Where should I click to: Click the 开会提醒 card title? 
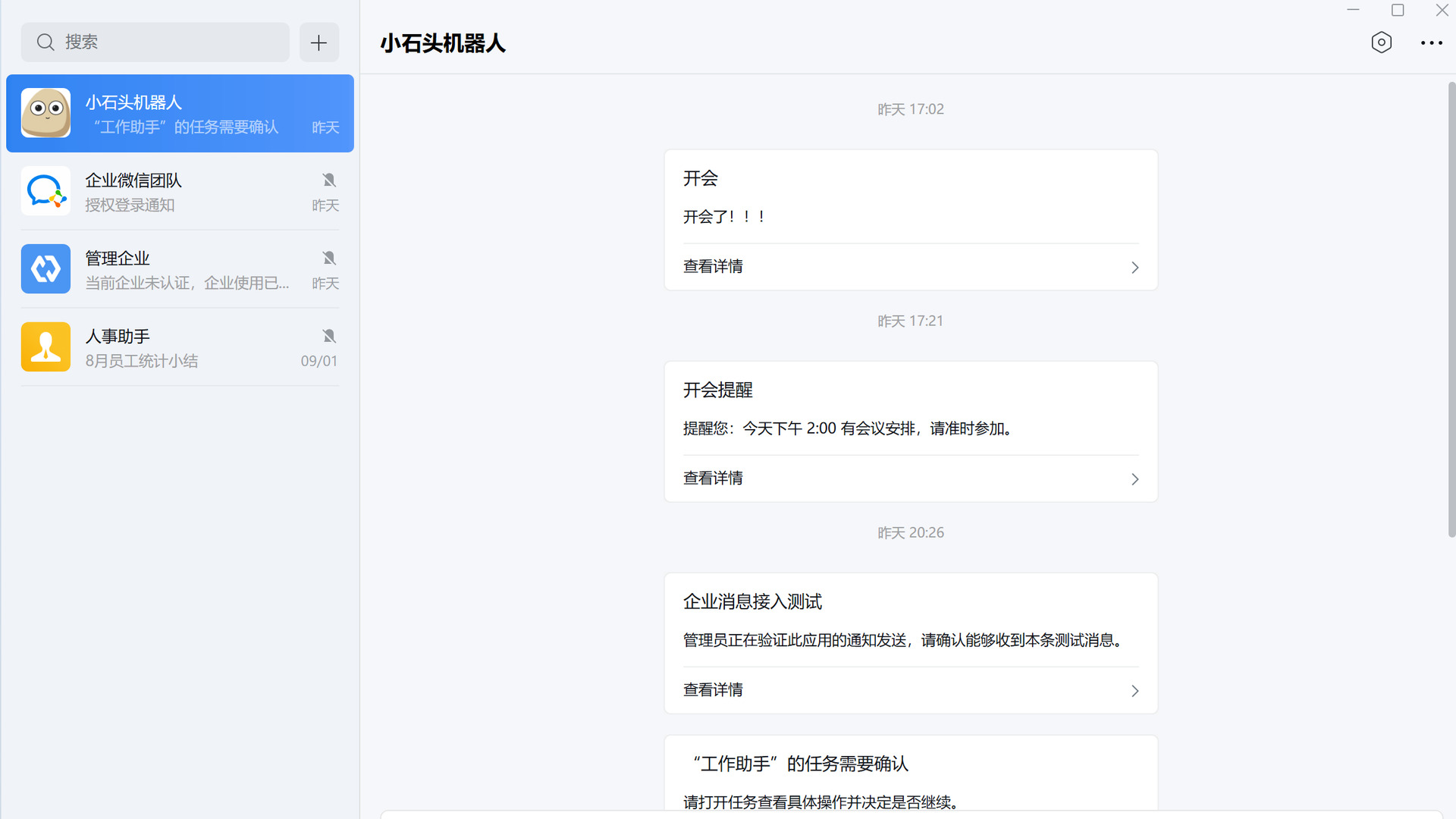coord(717,391)
